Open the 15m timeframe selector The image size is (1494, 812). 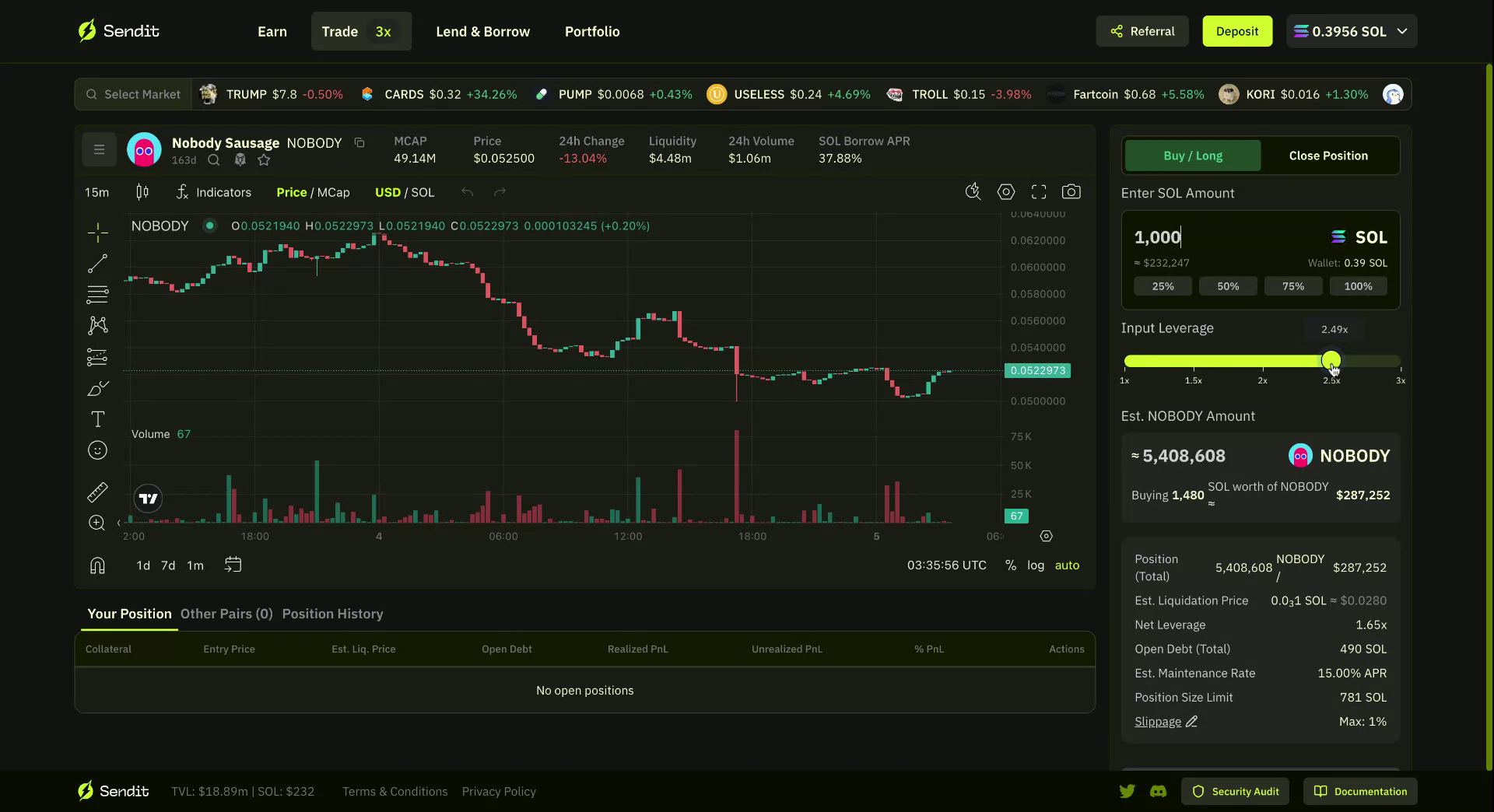click(x=96, y=192)
